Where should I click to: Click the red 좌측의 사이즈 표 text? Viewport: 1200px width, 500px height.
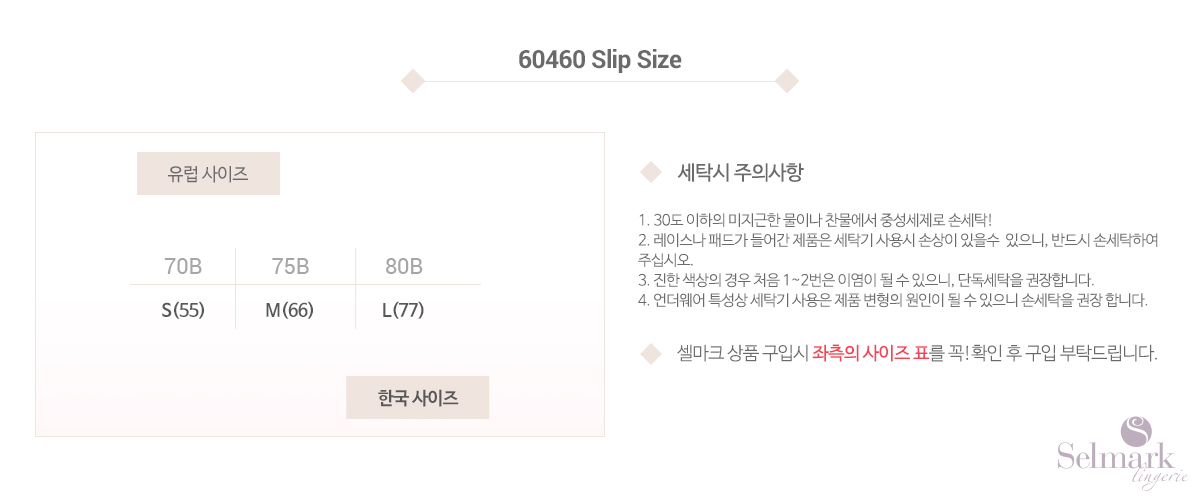click(870, 353)
